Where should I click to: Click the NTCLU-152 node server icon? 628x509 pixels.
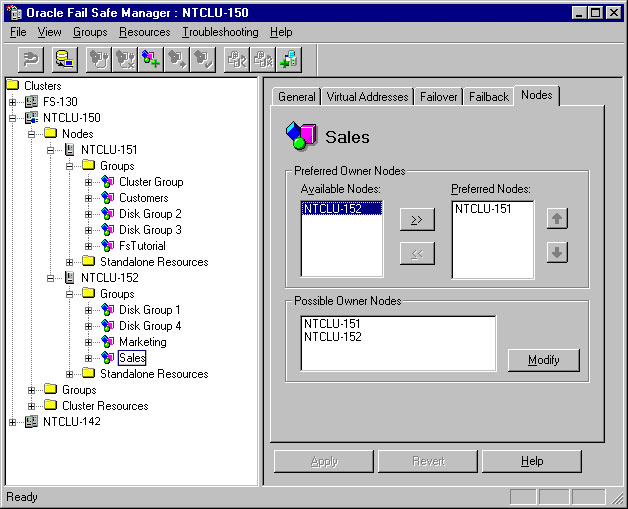click(x=70, y=278)
